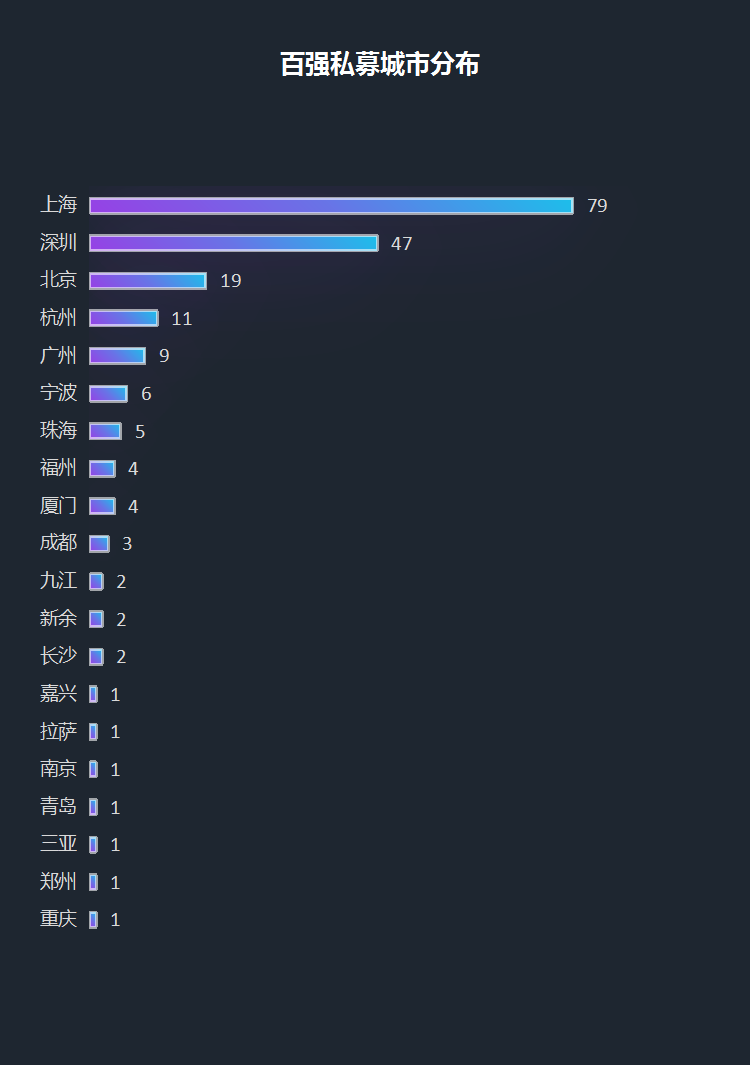Select the 南京 category label

[59, 769]
